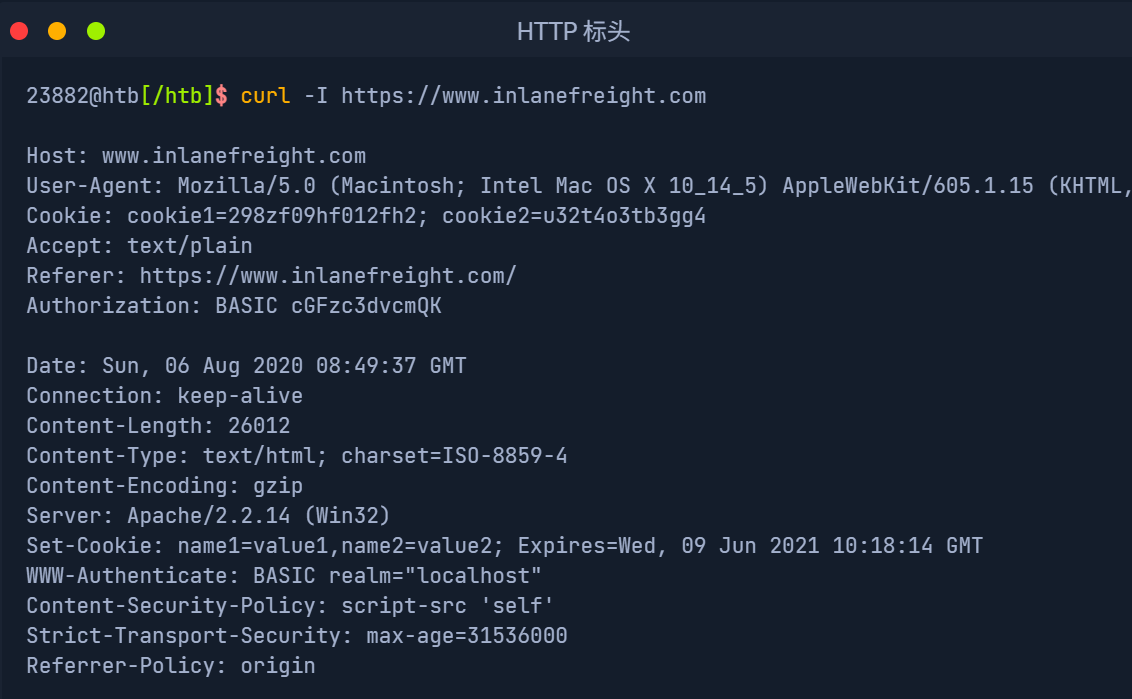1132x699 pixels.
Task: Click the "HTTP 标头" window title
Action: 573,32
